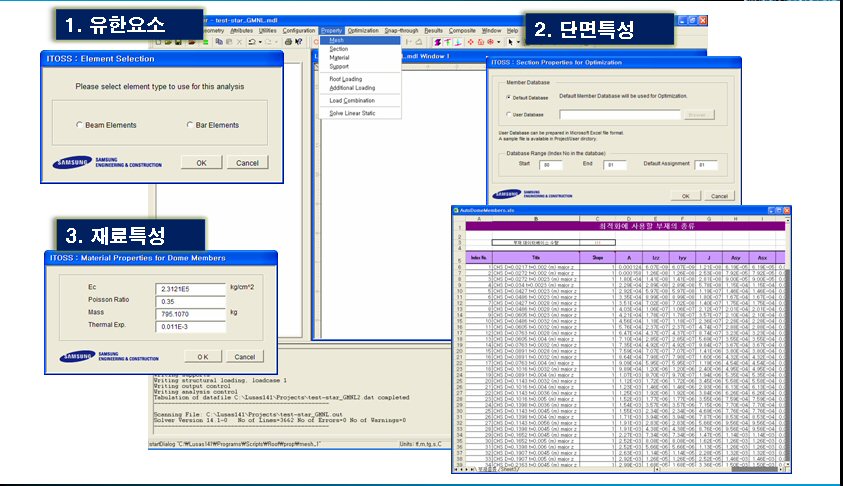Viewport: 843px width, 486px height.
Task: Select the Bar Elements radio button
Action: click(x=188, y=125)
